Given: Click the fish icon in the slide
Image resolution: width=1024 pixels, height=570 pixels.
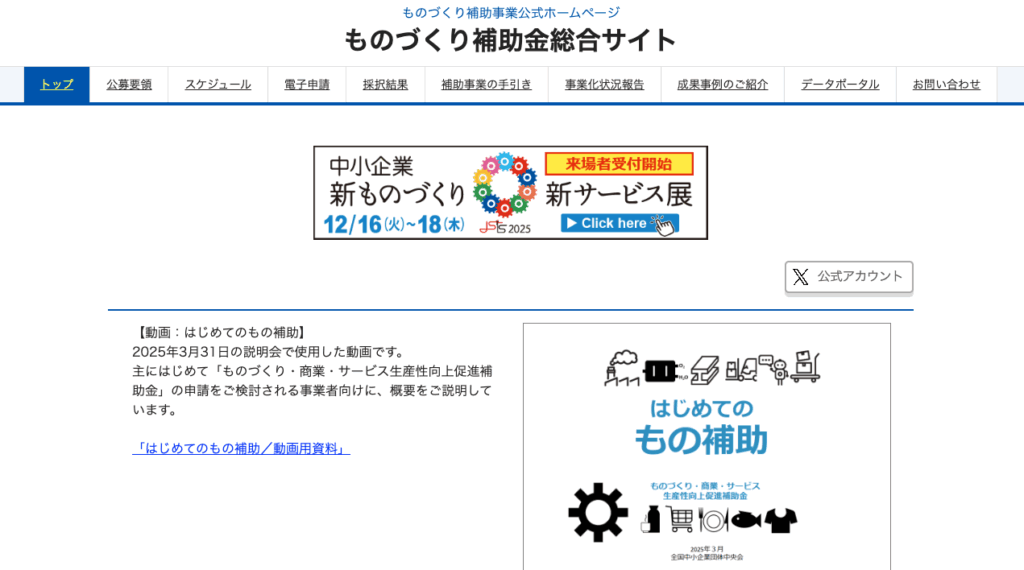Looking at the screenshot, I should [744, 520].
